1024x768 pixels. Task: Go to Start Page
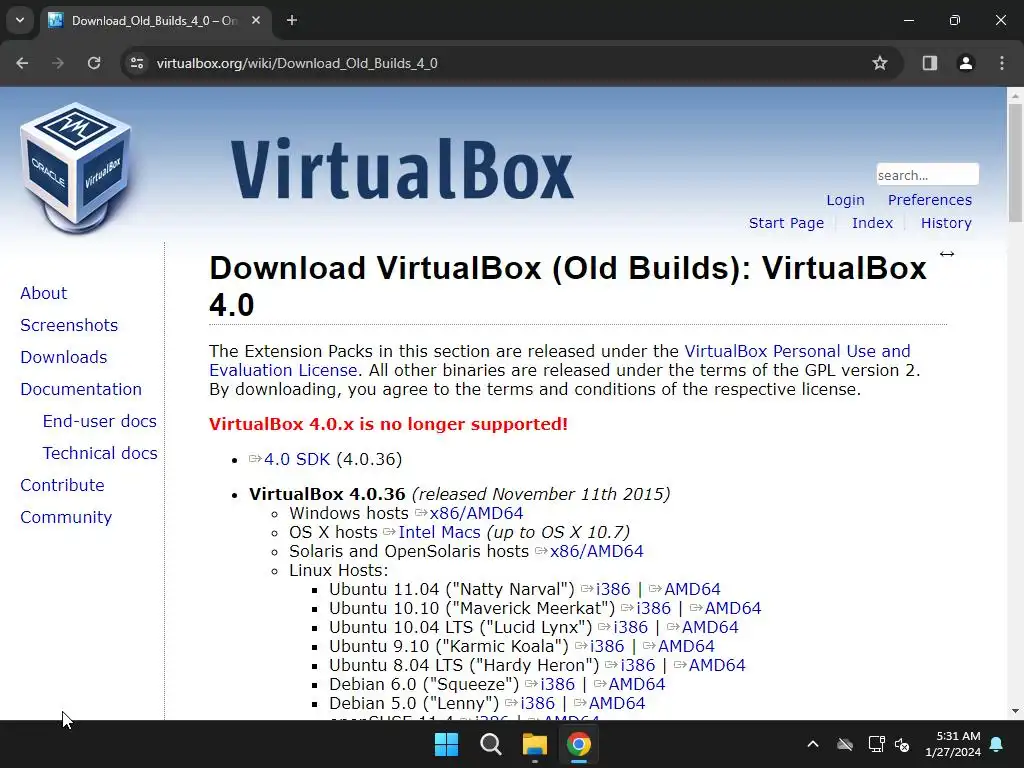click(786, 223)
